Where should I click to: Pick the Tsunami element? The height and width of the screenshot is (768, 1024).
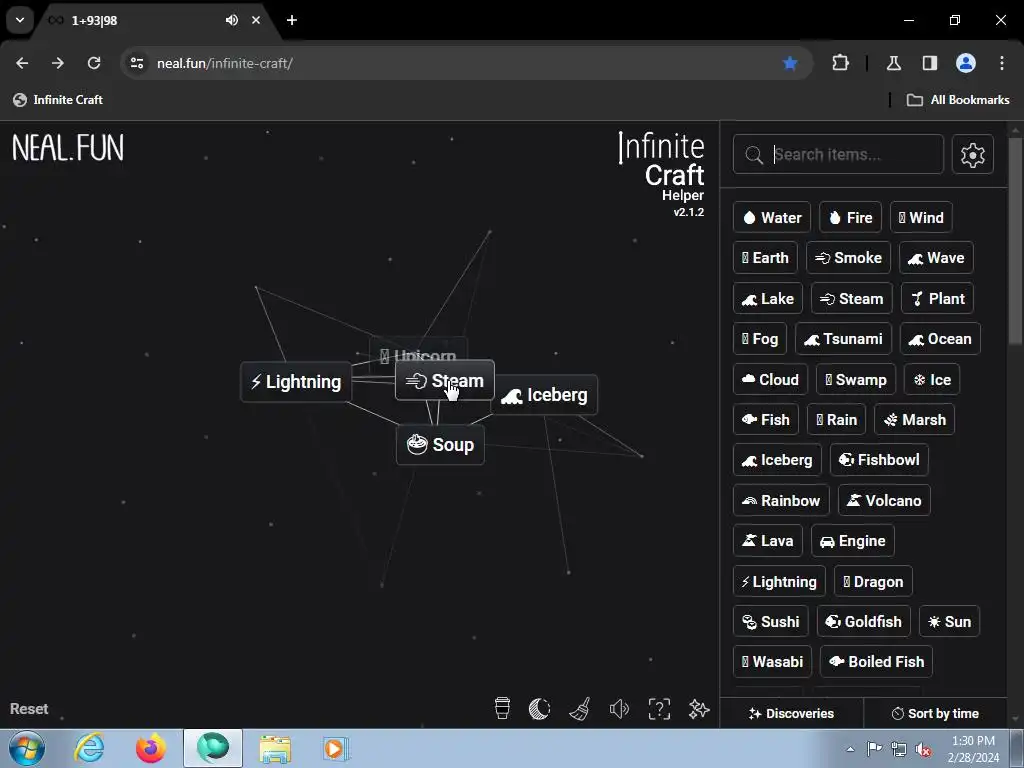pyautogui.click(x=843, y=339)
